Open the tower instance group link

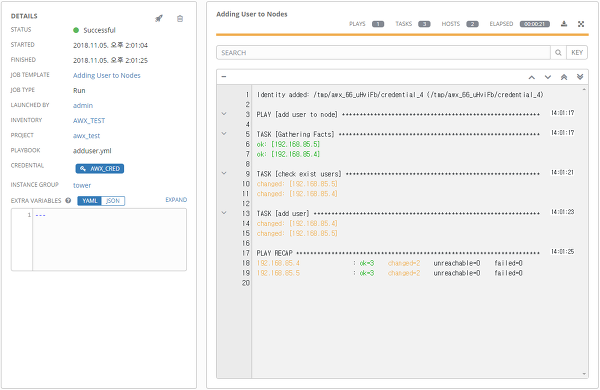tap(82, 185)
